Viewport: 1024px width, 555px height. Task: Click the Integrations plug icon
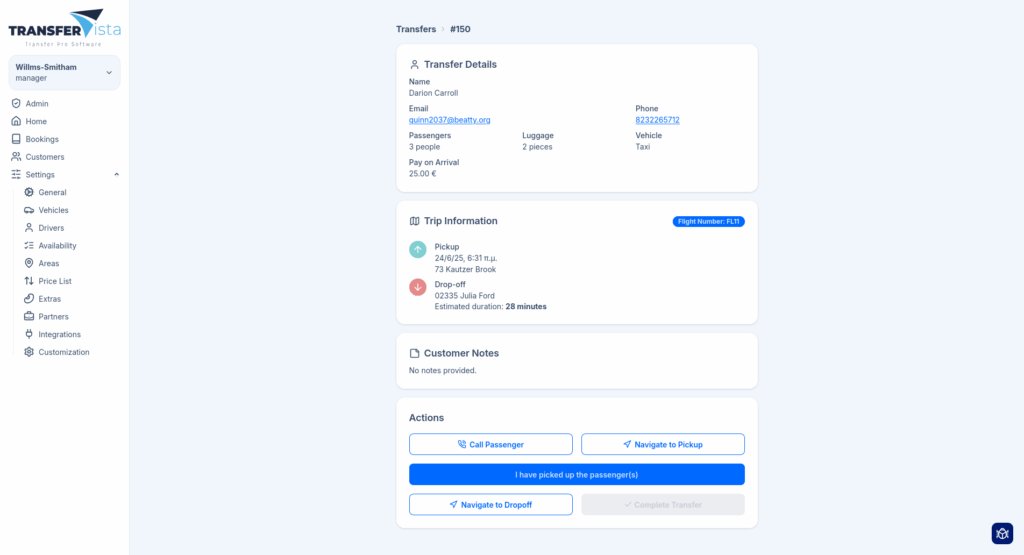29,334
